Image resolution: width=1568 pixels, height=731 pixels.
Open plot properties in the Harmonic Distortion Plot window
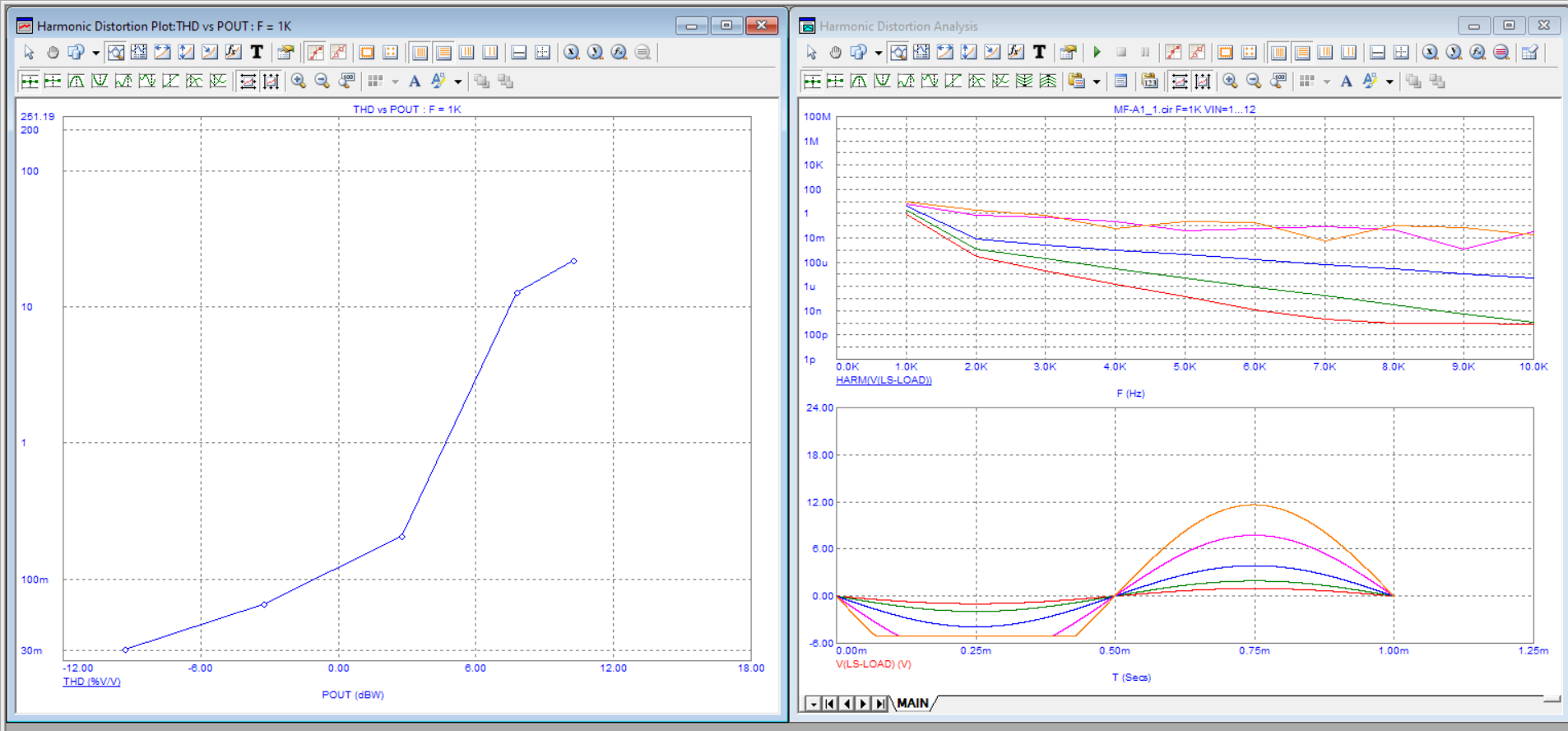point(285,53)
